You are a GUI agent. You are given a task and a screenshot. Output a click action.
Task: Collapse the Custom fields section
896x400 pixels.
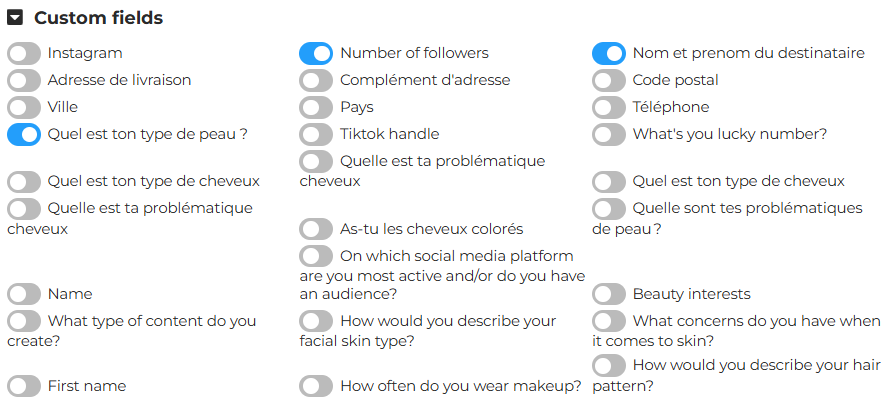[x=16, y=18]
